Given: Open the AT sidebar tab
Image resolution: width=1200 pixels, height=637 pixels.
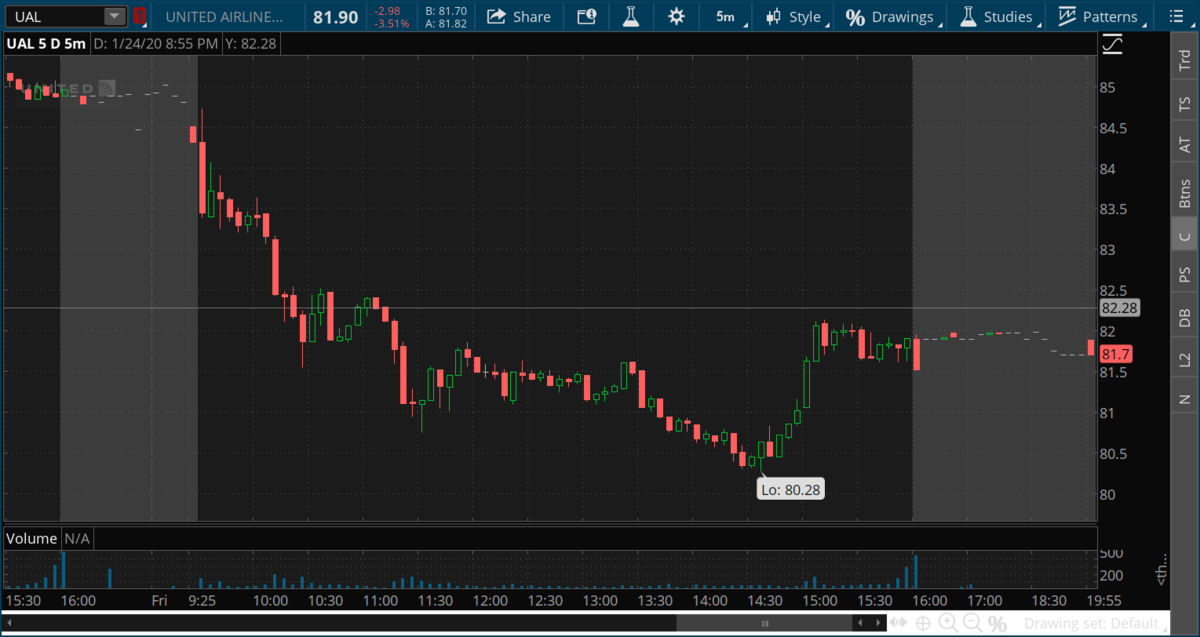Looking at the screenshot, I should coord(1185,145).
